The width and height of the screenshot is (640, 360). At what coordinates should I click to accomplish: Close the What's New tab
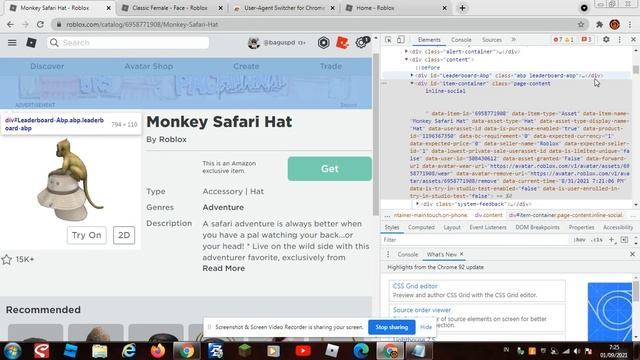tap(462, 254)
